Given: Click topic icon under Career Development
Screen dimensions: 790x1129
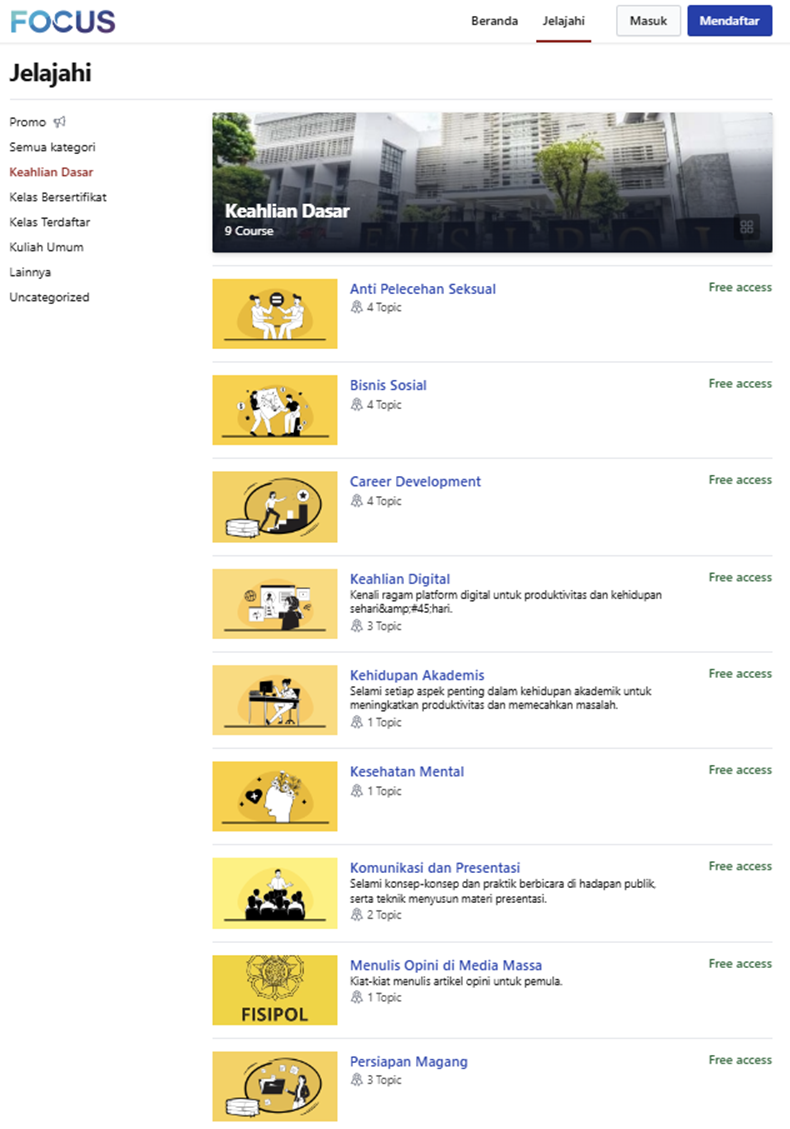Looking at the screenshot, I should click(x=357, y=501).
